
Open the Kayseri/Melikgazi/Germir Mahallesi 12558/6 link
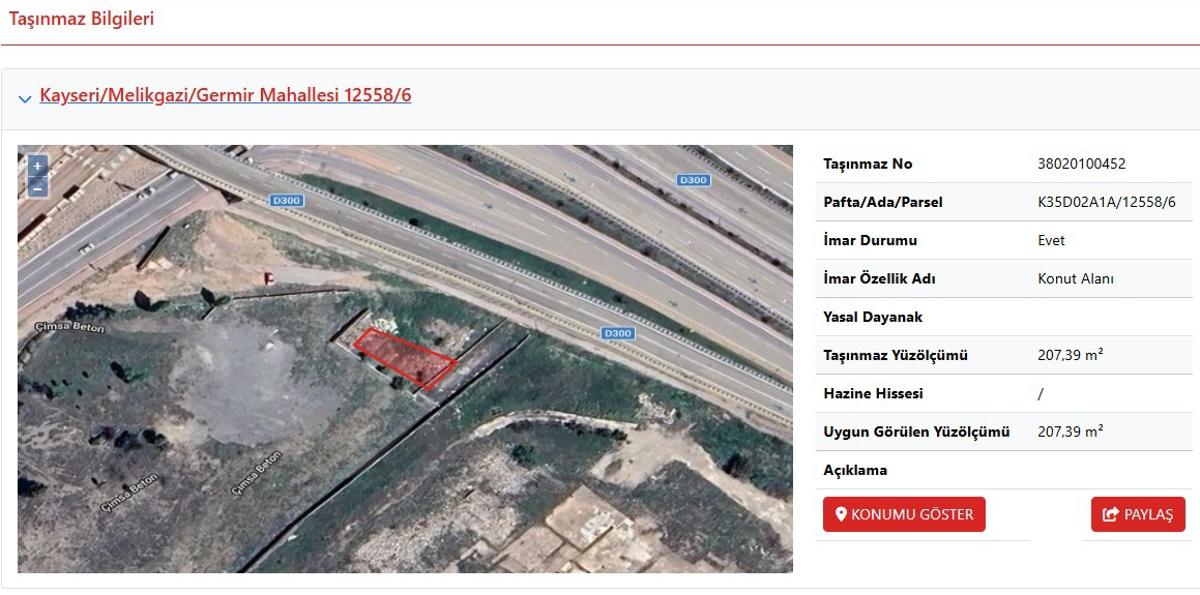225,96
